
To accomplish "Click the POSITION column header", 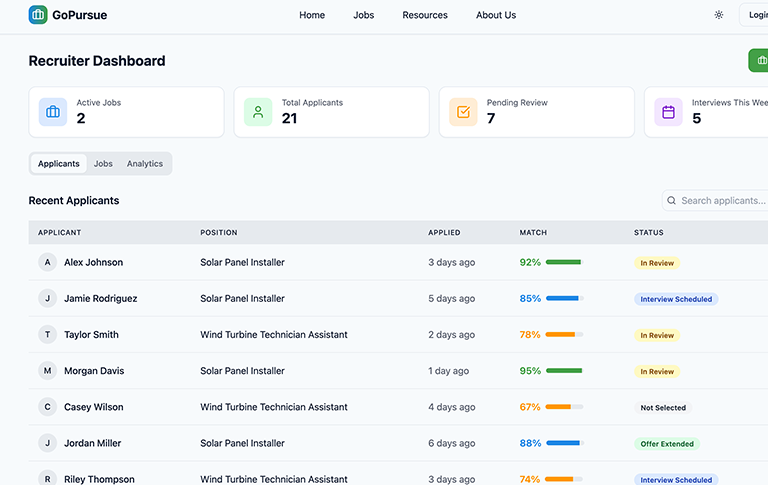I will 218,233.
